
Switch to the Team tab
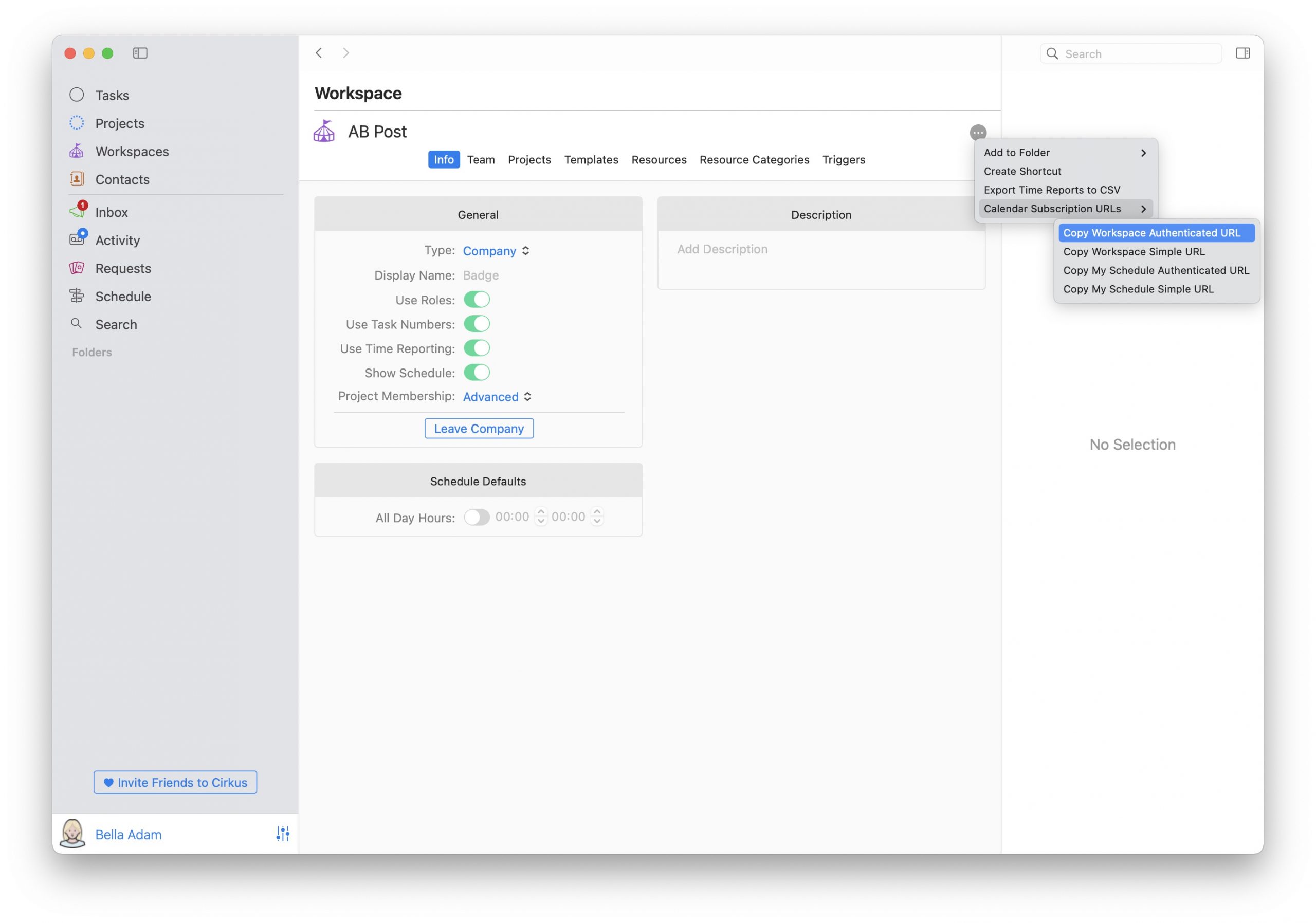tap(480, 160)
